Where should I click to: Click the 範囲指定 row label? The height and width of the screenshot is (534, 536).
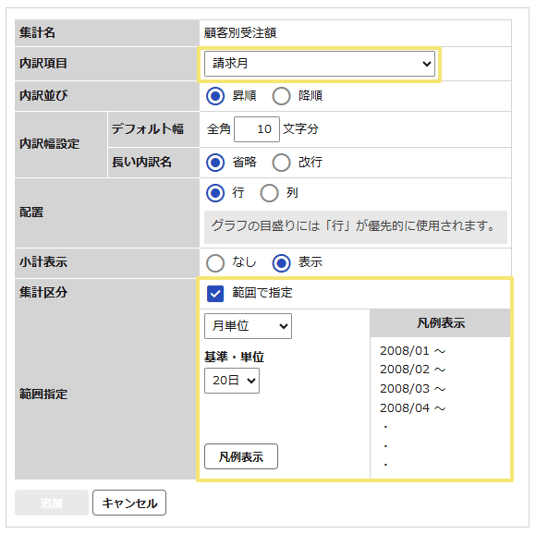coord(43,394)
